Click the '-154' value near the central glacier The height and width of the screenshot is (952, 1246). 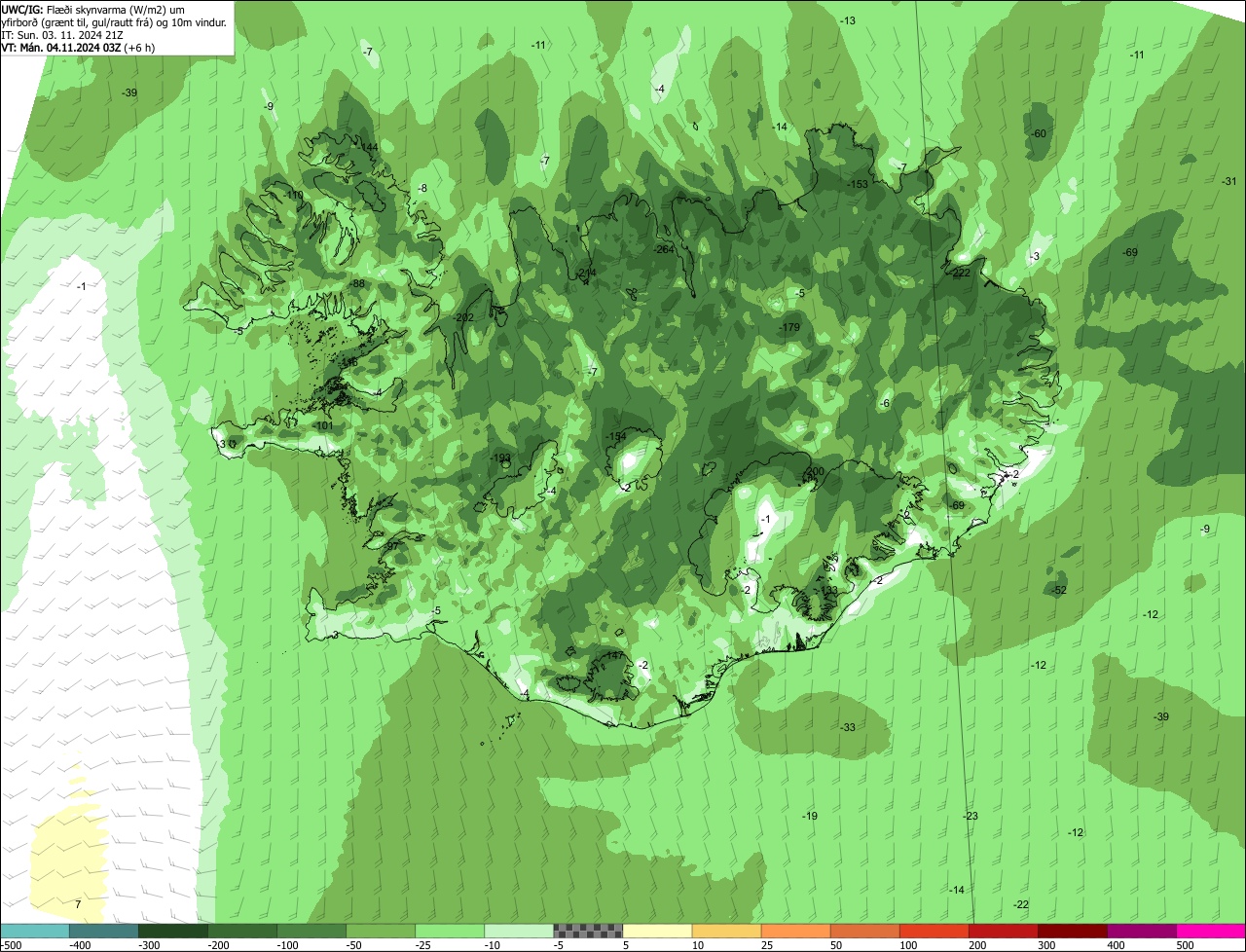point(616,436)
